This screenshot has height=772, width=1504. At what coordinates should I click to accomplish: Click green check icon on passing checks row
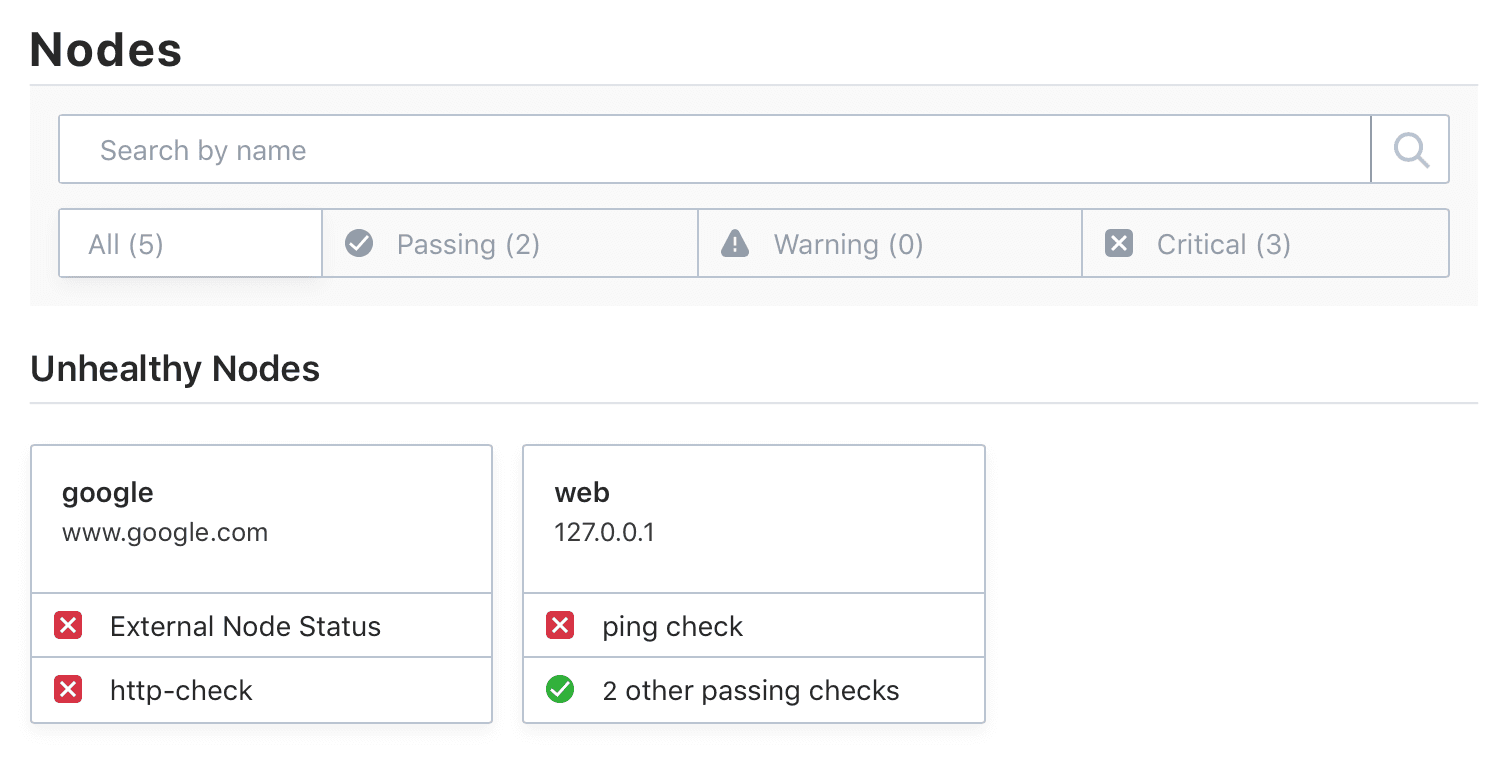(x=560, y=689)
